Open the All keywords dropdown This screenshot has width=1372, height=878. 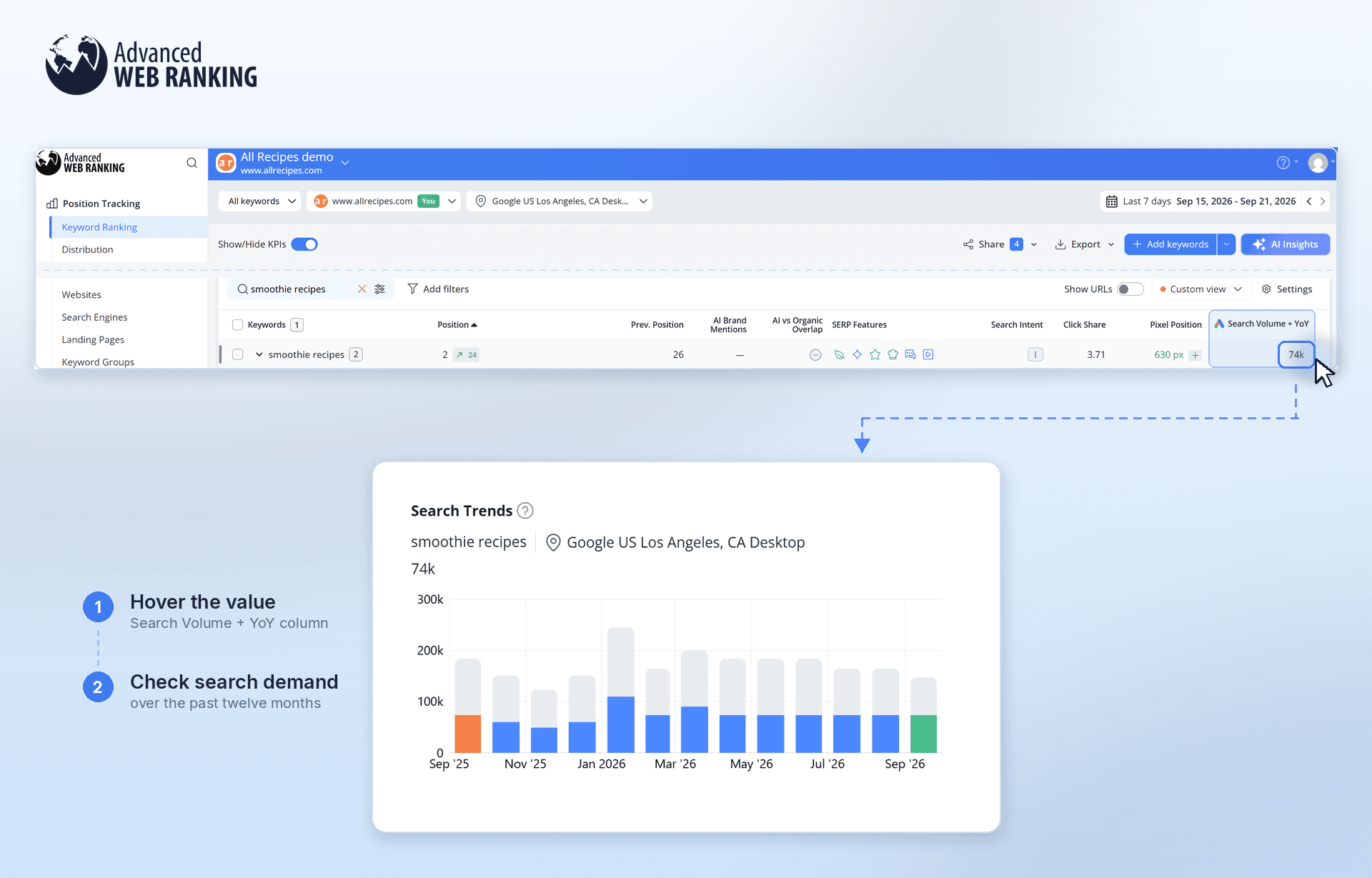click(x=260, y=201)
